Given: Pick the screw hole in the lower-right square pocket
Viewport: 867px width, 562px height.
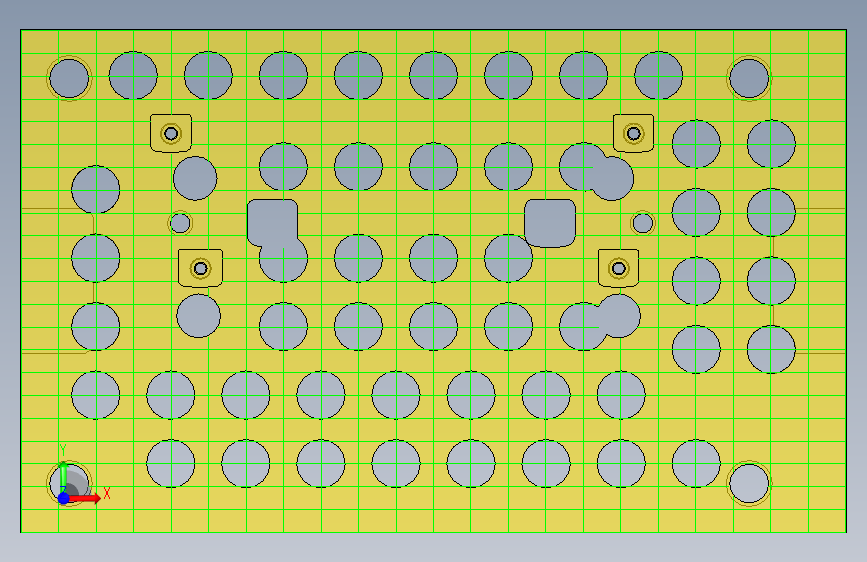Looking at the screenshot, I should (619, 268).
